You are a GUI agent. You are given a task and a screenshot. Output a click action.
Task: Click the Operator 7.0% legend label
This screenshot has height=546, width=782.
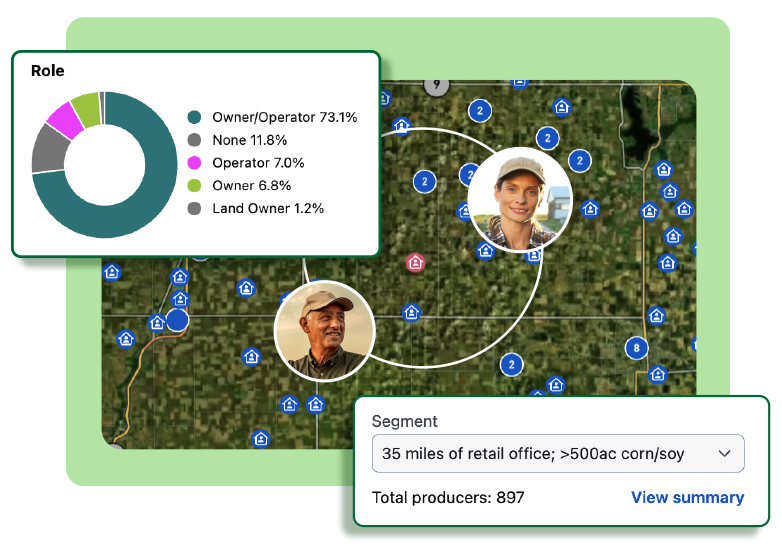[x=258, y=163]
